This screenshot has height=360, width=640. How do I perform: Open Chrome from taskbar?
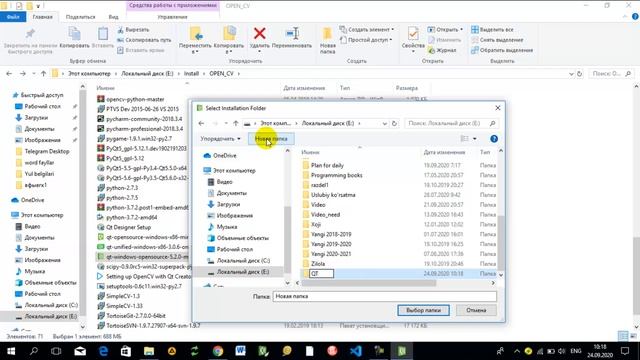coord(218,351)
